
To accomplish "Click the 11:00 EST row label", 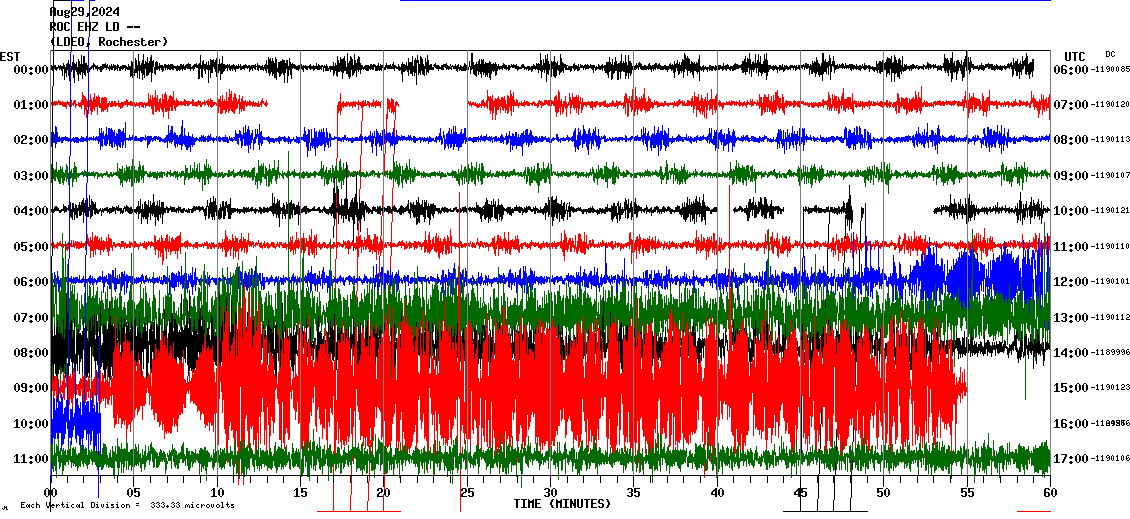I will [31, 459].
